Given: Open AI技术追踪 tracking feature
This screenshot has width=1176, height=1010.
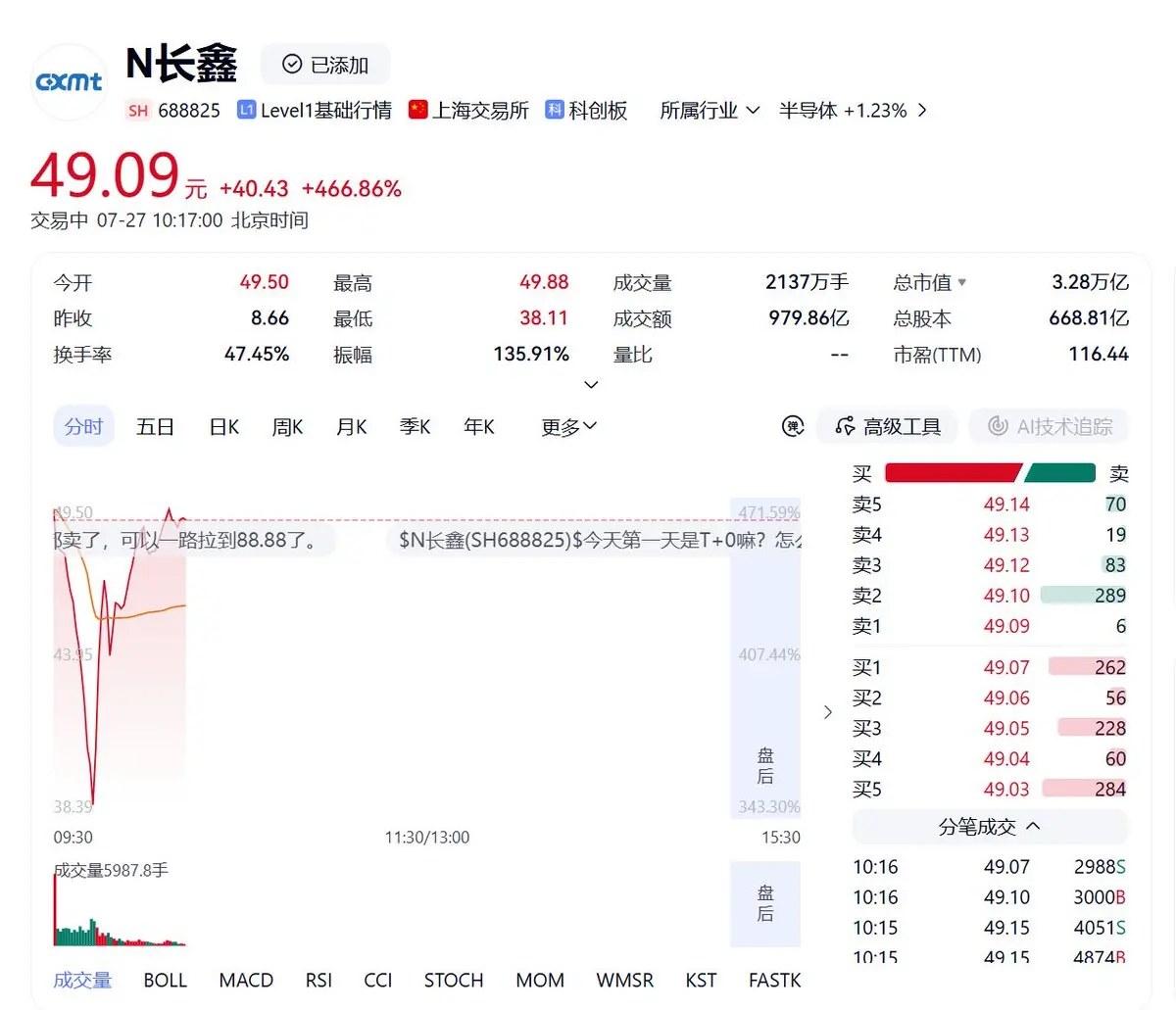Looking at the screenshot, I should pos(1050,426).
